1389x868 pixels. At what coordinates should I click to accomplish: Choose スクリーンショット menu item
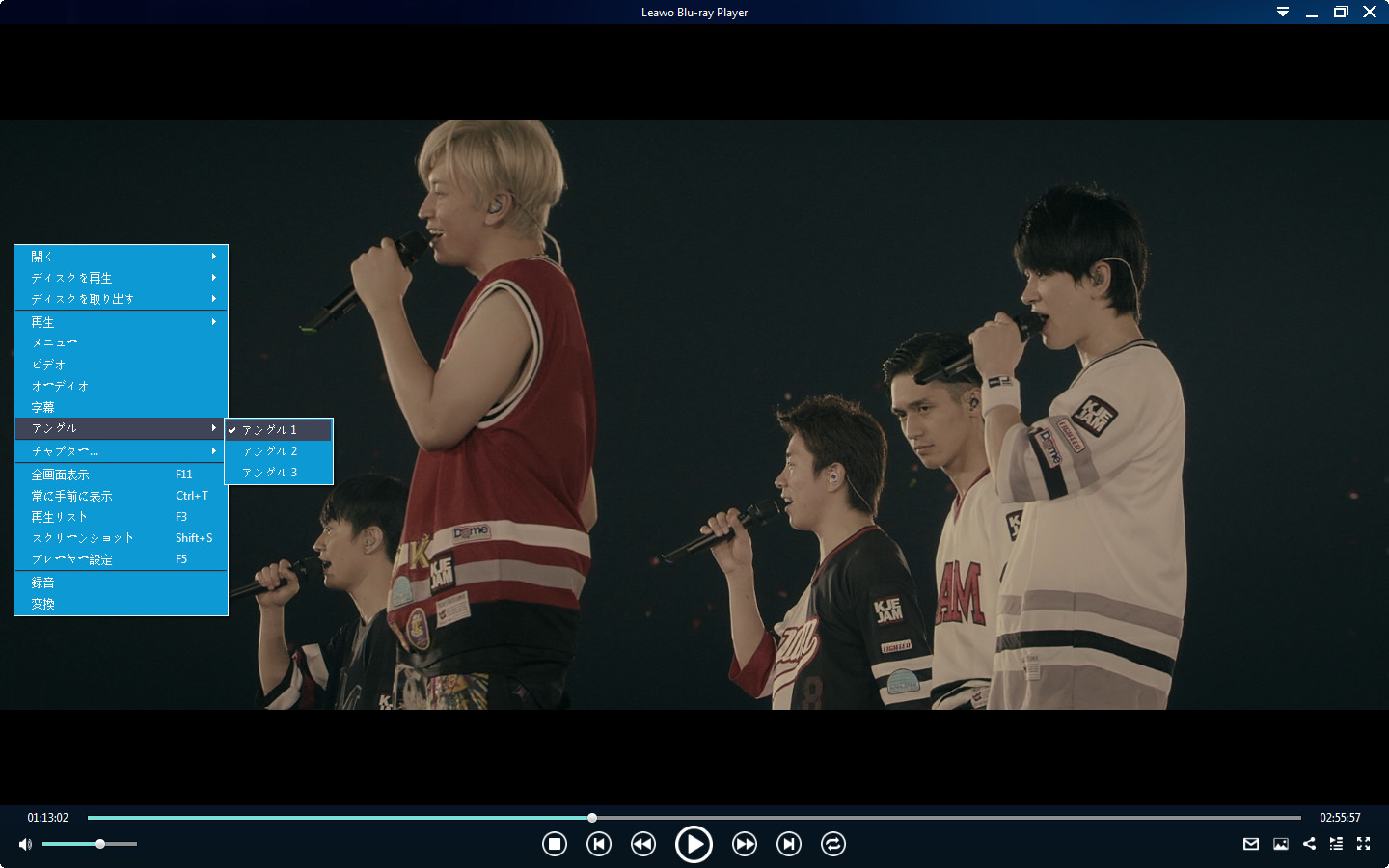[x=121, y=538]
